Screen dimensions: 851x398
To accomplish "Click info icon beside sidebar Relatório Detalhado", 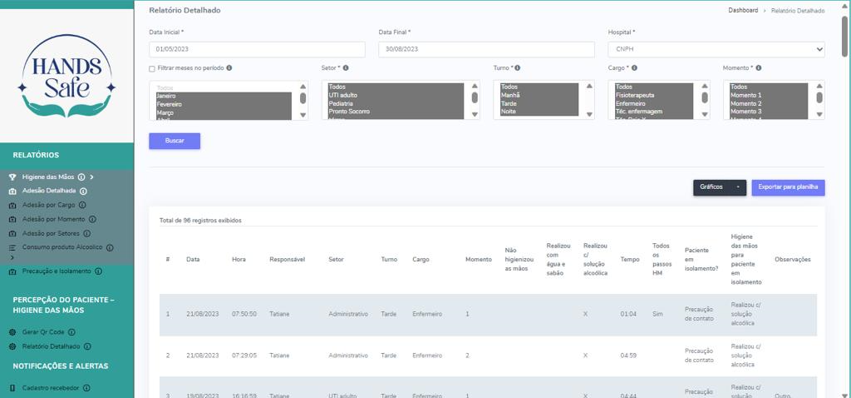I will (x=87, y=346).
